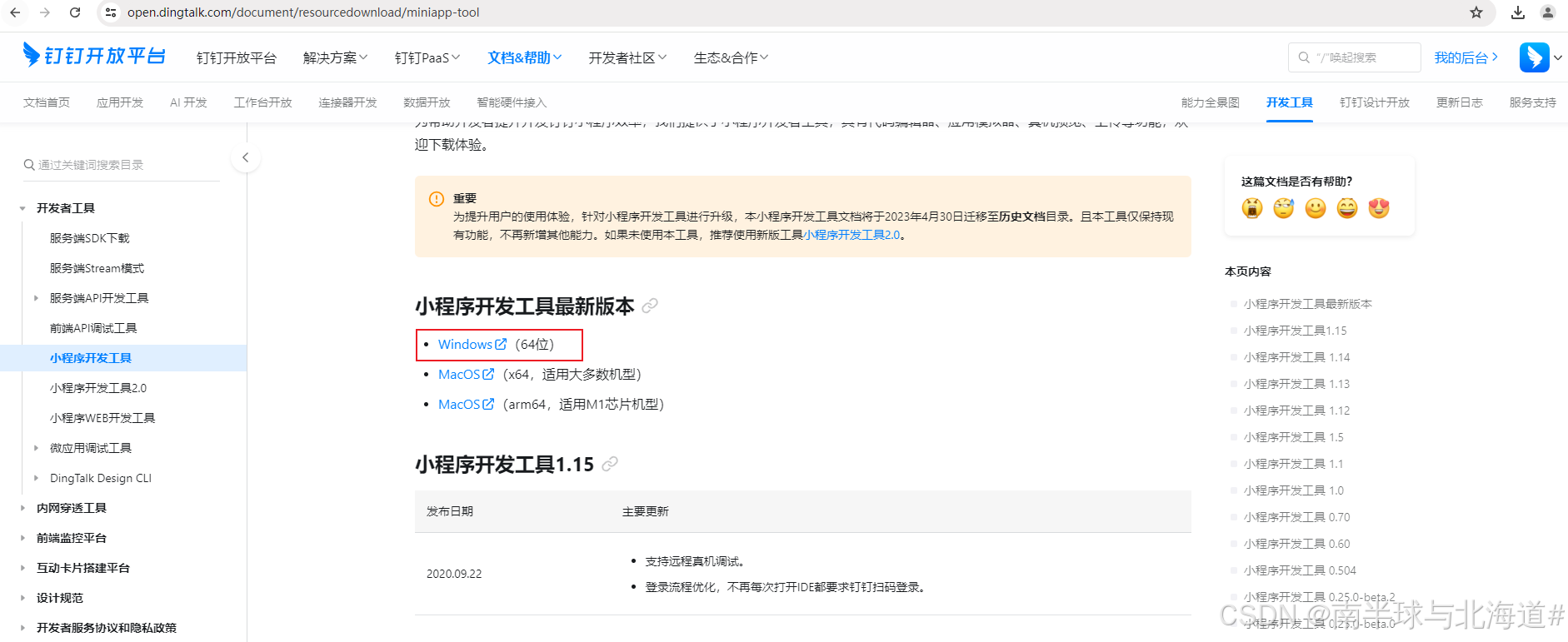
Task: Click the search magnifier icon in header
Action: coord(1304,57)
